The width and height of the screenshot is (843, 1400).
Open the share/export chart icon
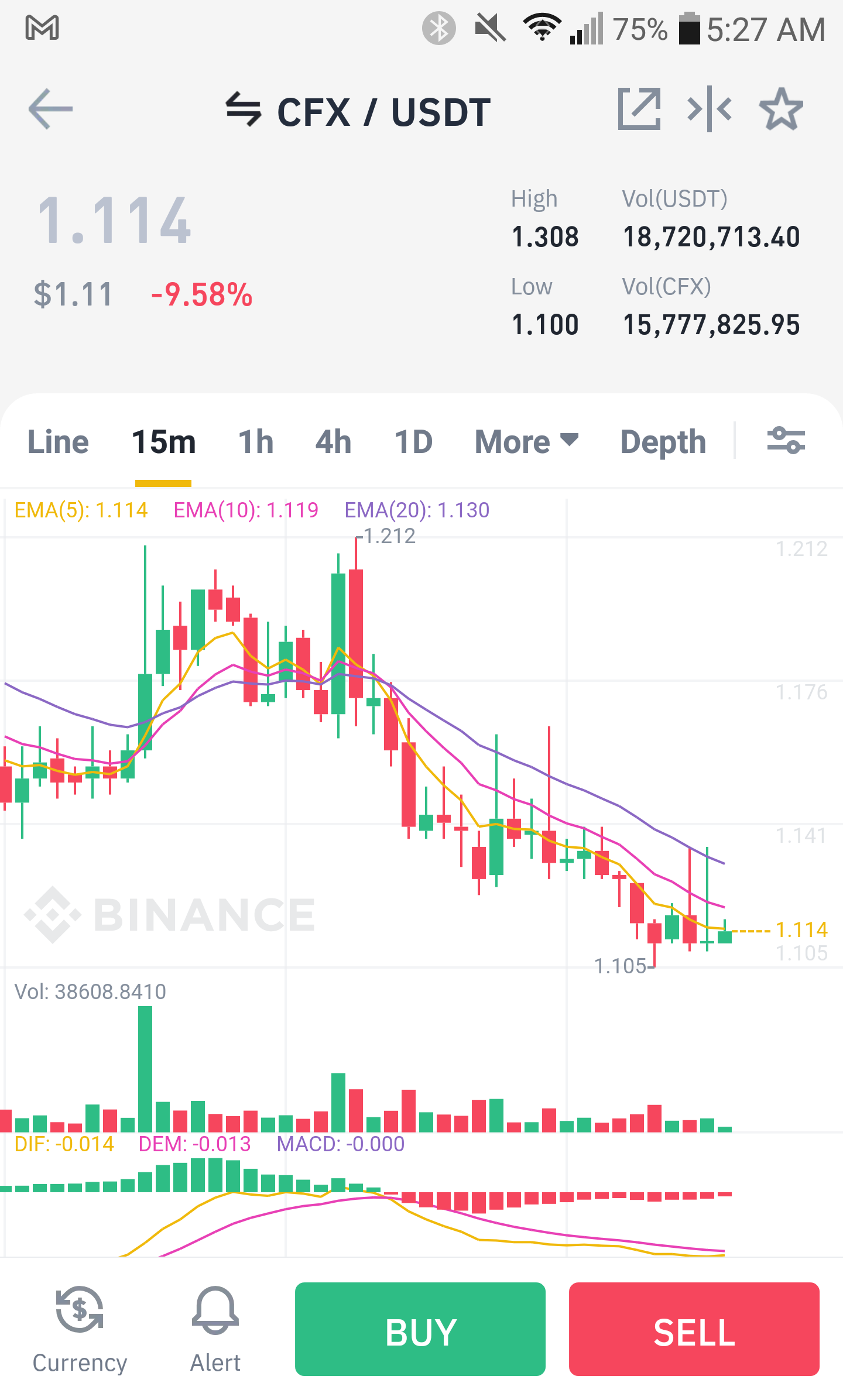639,109
